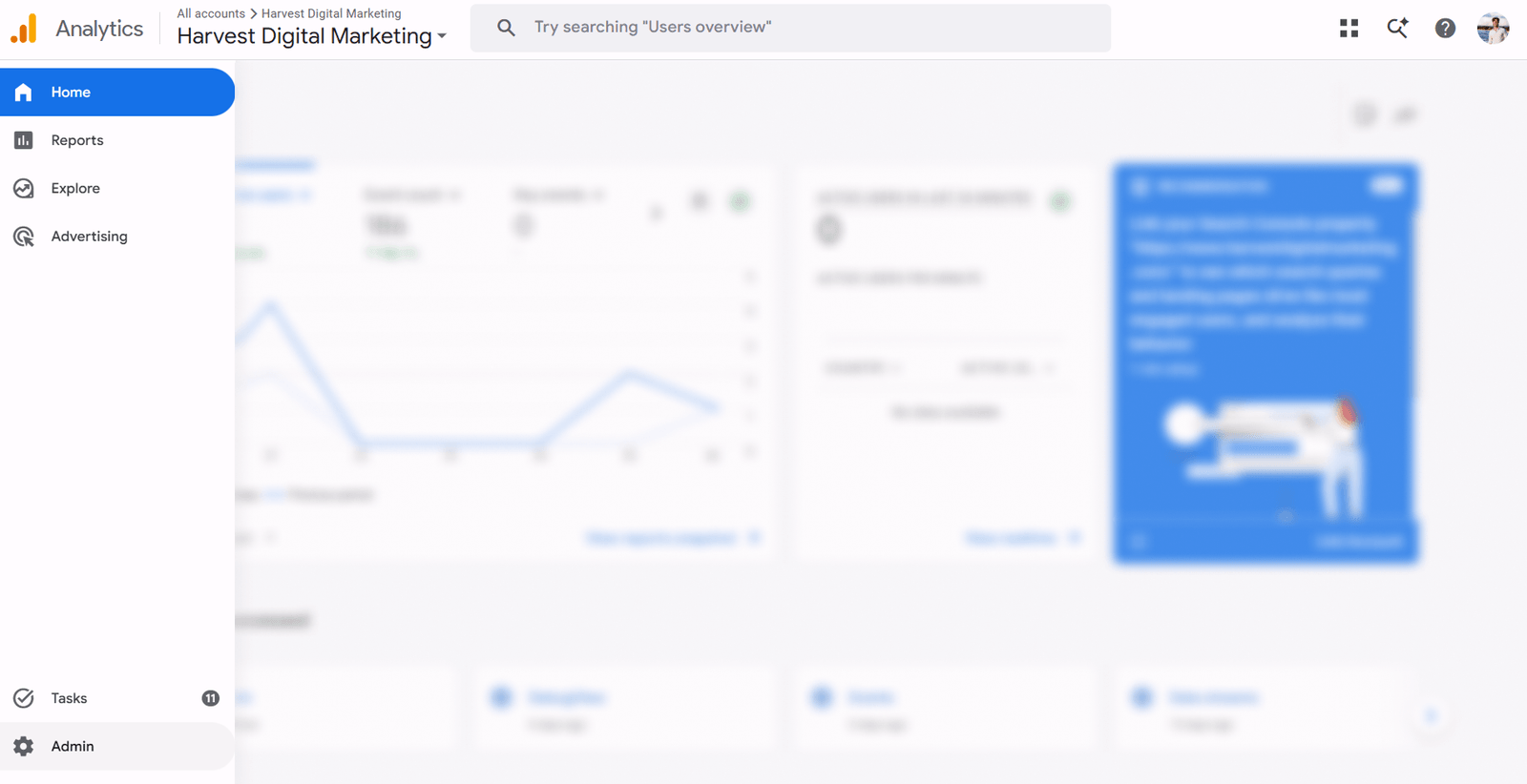Open the Reports section
Screen dimensions: 1527x784
tap(117, 140)
